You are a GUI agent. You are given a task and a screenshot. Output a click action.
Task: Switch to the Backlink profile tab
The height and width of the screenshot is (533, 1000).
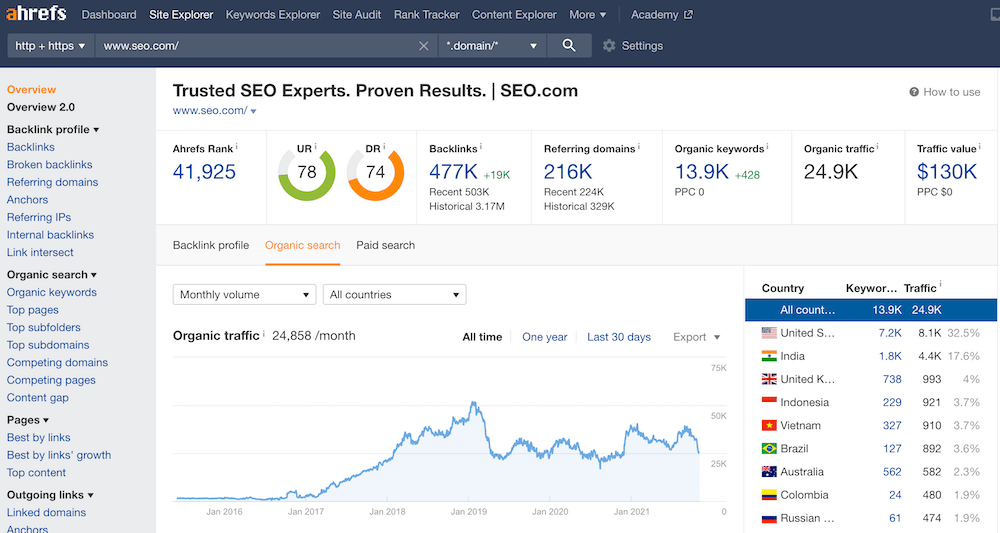pyautogui.click(x=211, y=245)
